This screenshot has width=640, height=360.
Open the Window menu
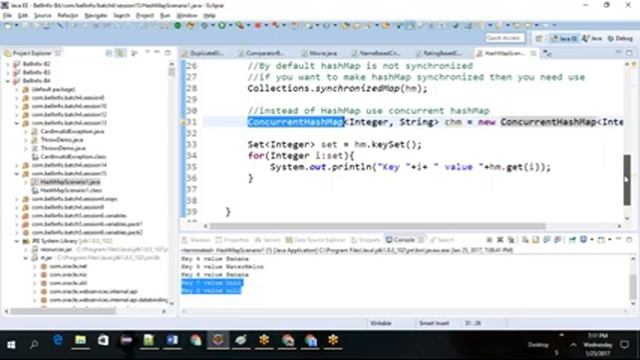pos(187,16)
